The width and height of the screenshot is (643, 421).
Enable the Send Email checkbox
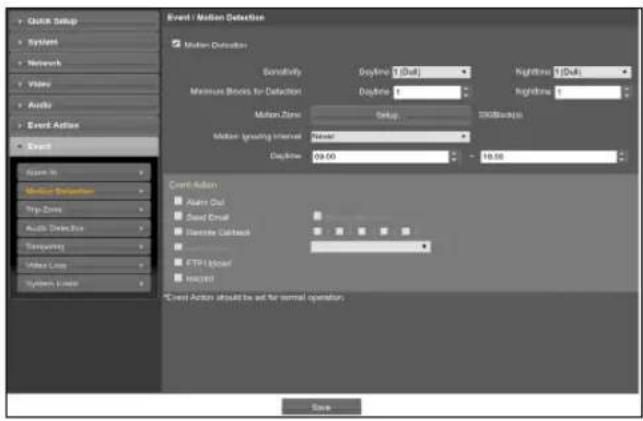(178, 216)
